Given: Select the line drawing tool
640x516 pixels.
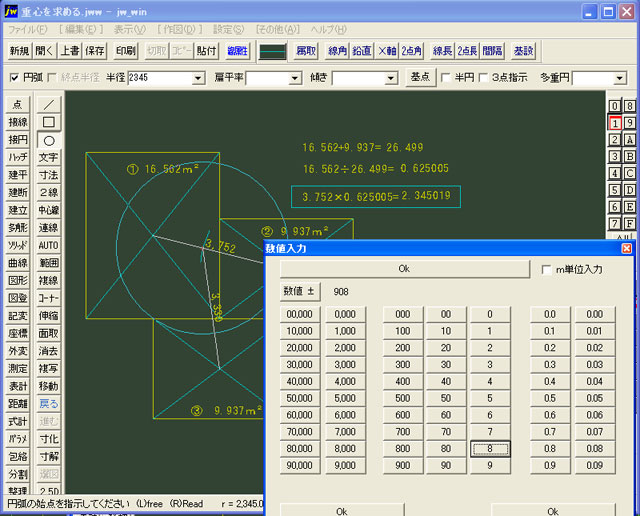Looking at the screenshot, I should pyautogui.click(x=49, y=105).
